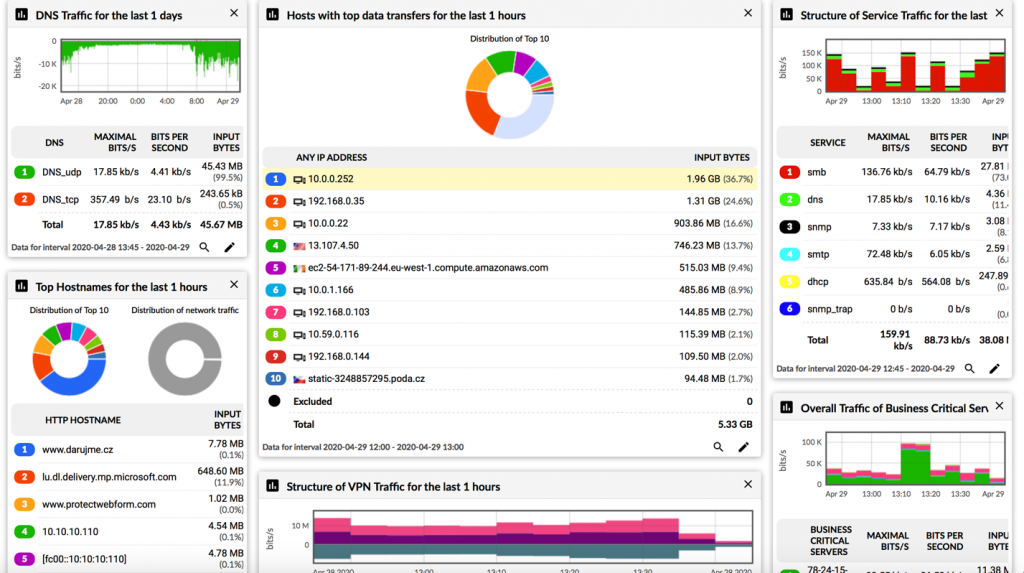Sort by HTTP HOSTNAME column

pyautogui.click(x=83, y=420)
